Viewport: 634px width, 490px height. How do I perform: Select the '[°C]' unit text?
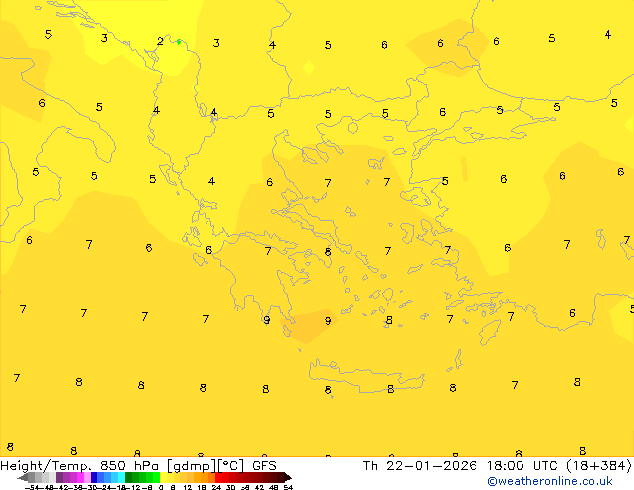[231, 466]
